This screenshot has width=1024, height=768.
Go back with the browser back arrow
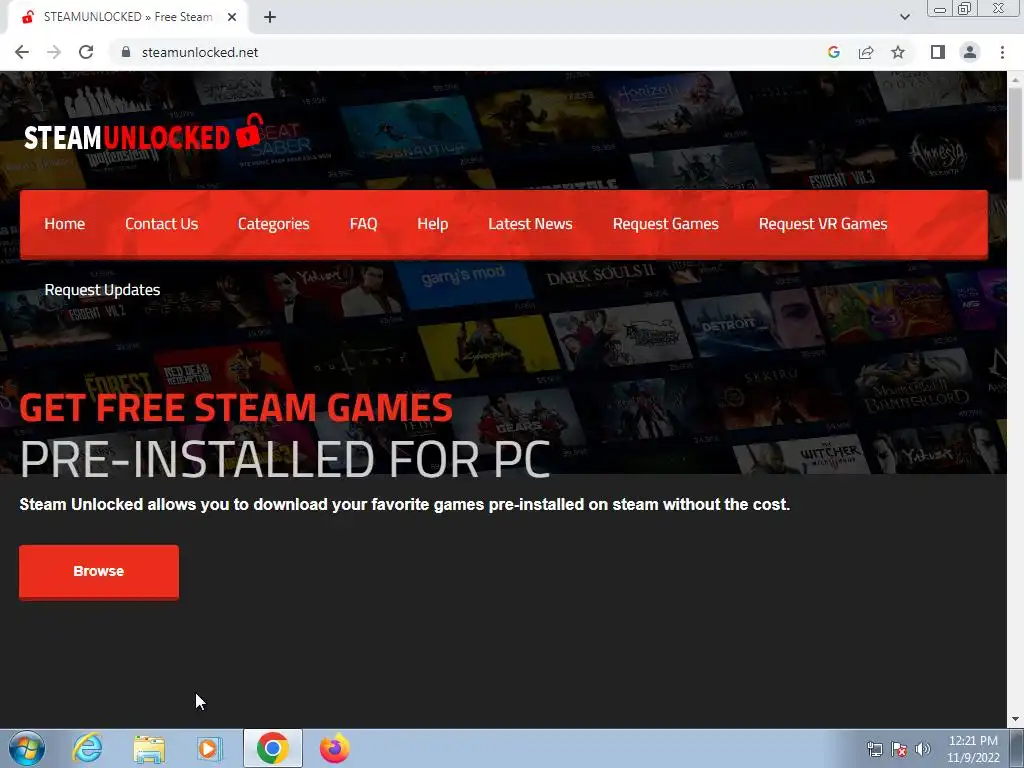[x=22, y=52]
